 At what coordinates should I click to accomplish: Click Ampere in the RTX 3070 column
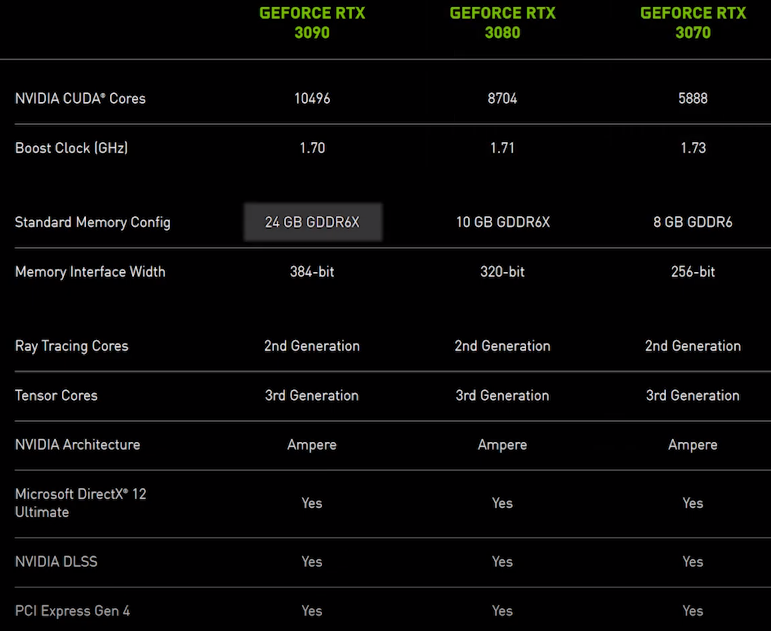[693, 445]
